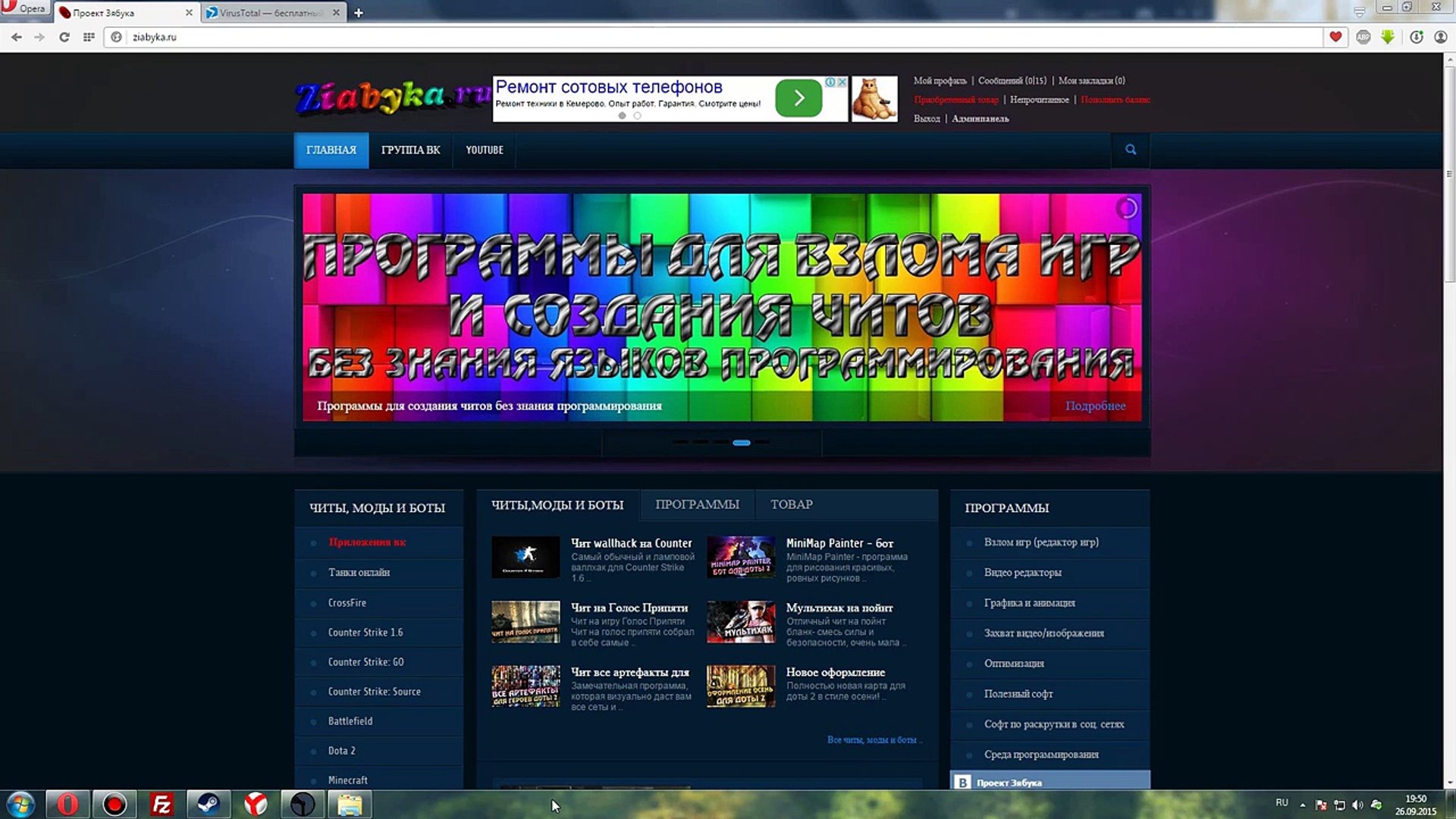Go forward one page in Opera
This screenshot has width=1456, height=819.
[39, 37]
